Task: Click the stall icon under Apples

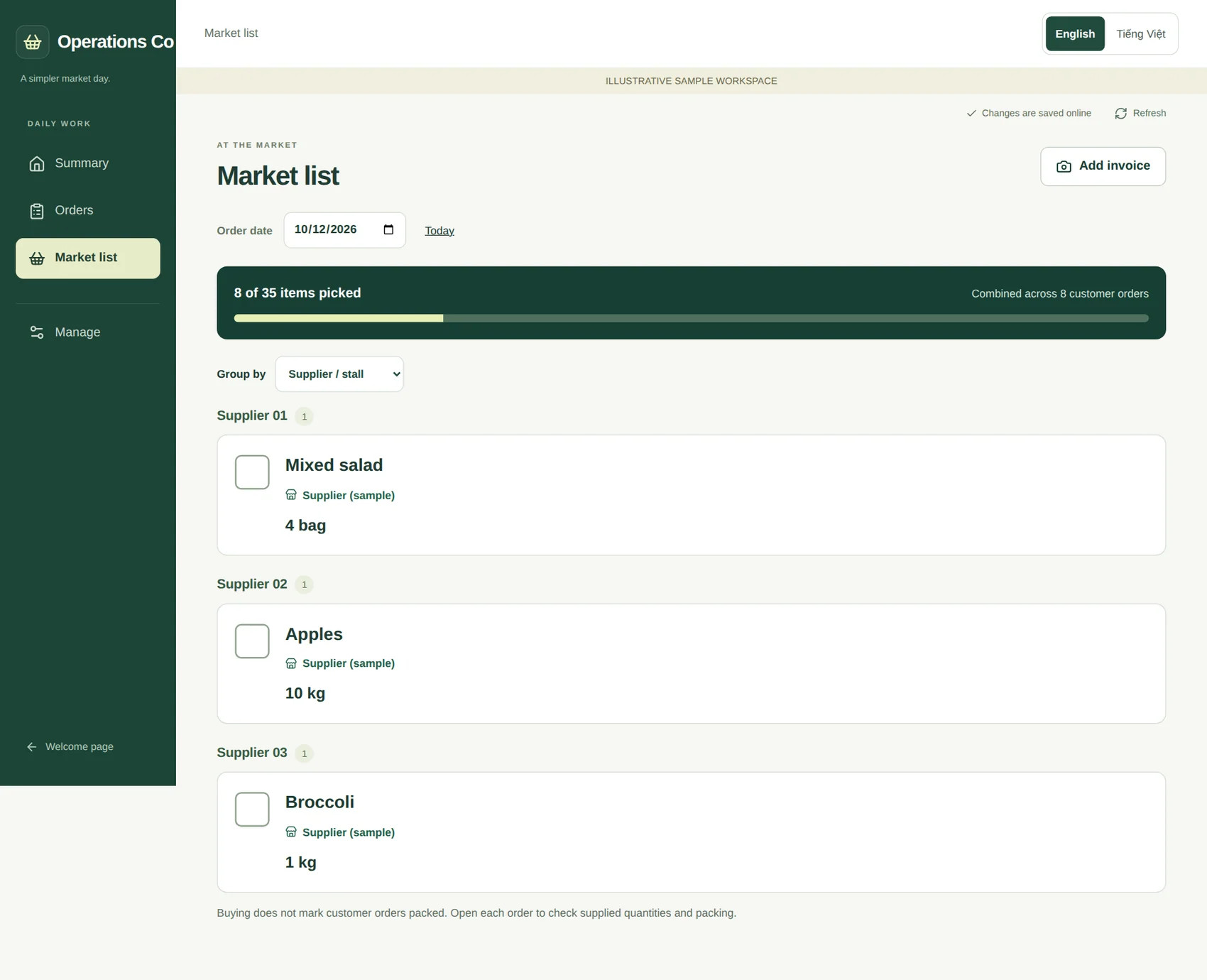Action: 291,663
